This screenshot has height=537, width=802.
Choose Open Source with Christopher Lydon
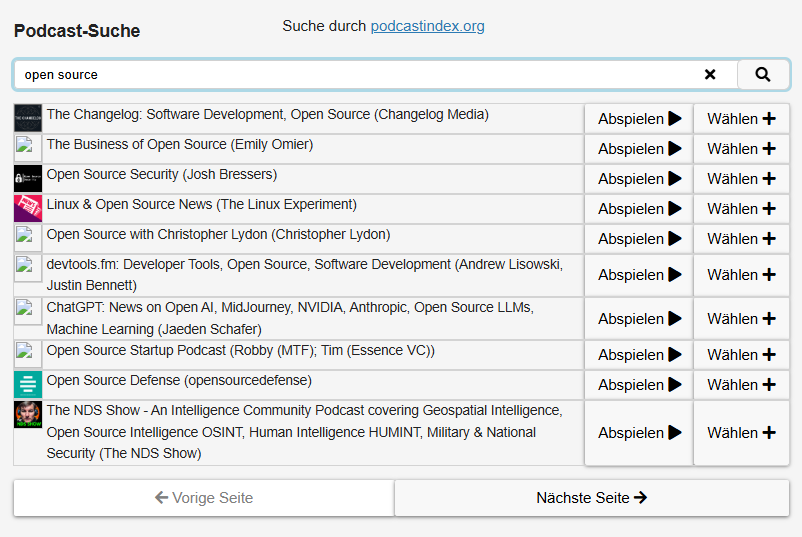741,239
